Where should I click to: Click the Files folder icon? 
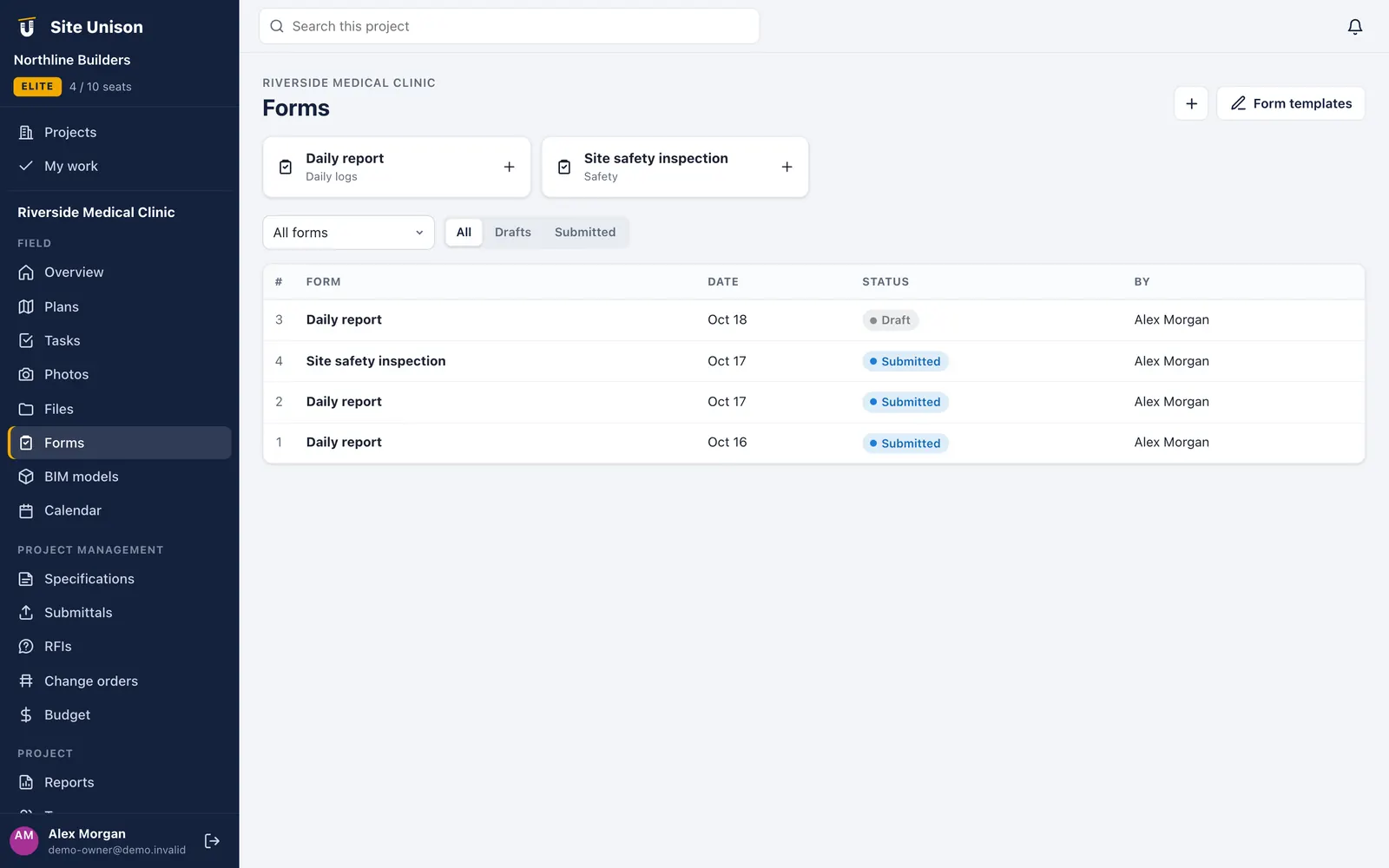[x=26, y=409]
